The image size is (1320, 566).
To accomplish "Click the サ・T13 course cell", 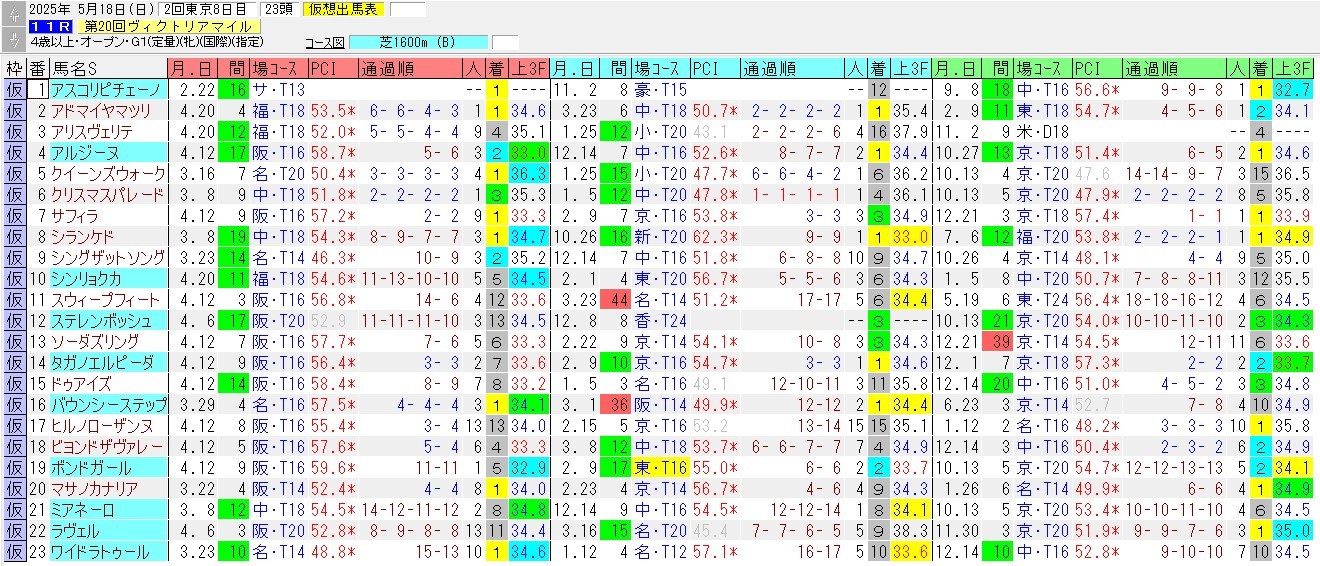I will point(278,89).
